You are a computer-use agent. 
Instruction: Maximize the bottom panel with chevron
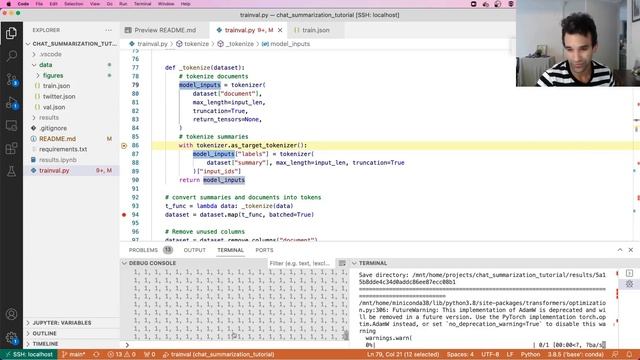click(620, 250)
